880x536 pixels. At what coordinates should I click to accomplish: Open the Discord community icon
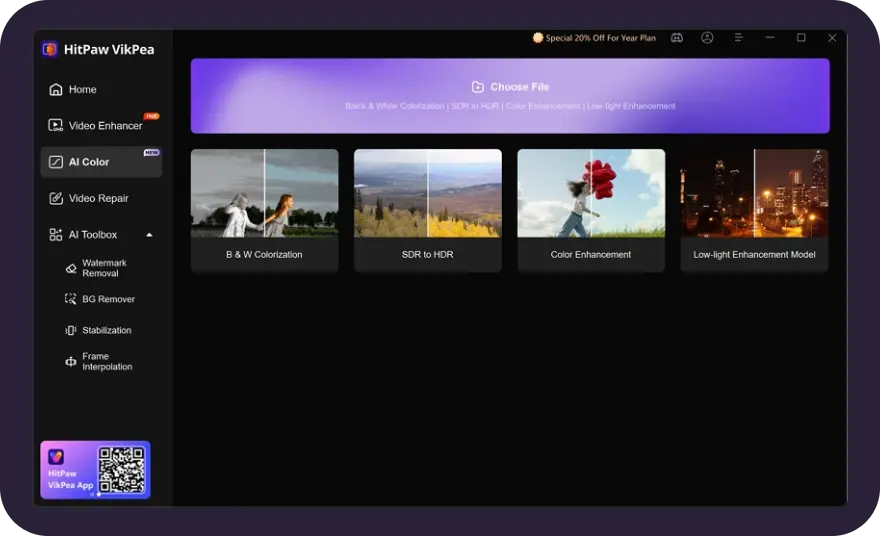677,38
